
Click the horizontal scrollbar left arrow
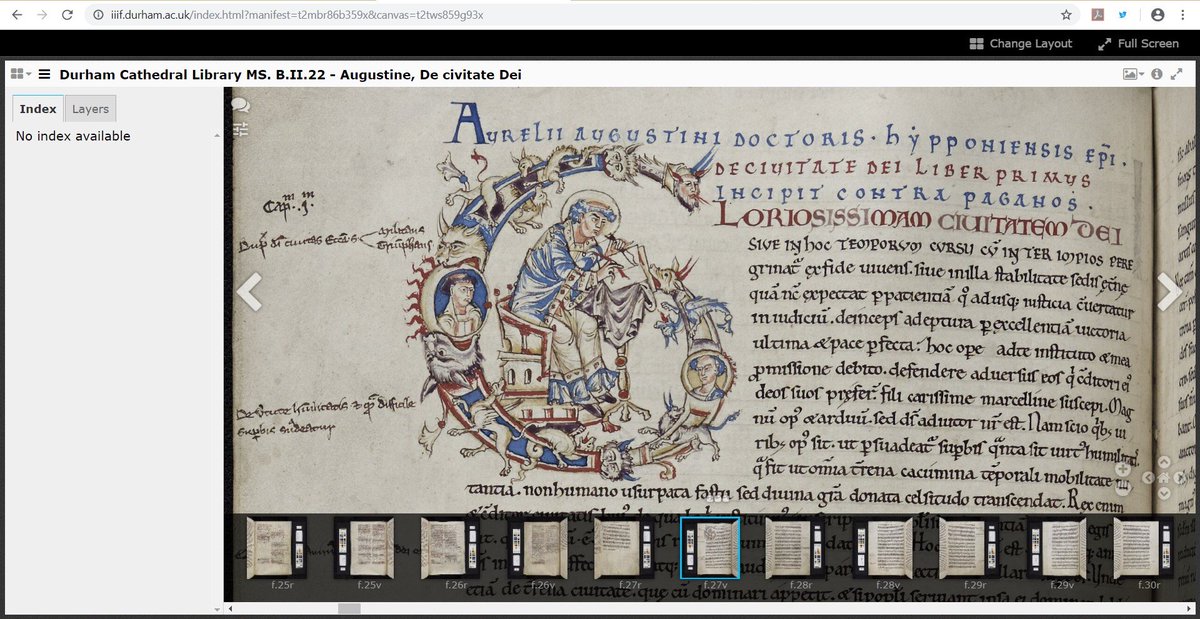[231, 608]
